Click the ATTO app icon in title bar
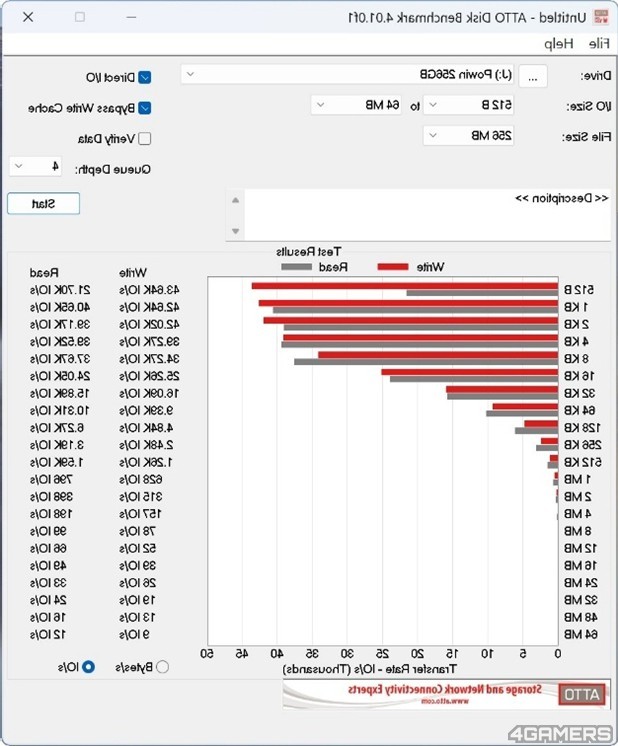Image resolution: width=618 pixels, height=746 pixels. (x=600, y=17)
